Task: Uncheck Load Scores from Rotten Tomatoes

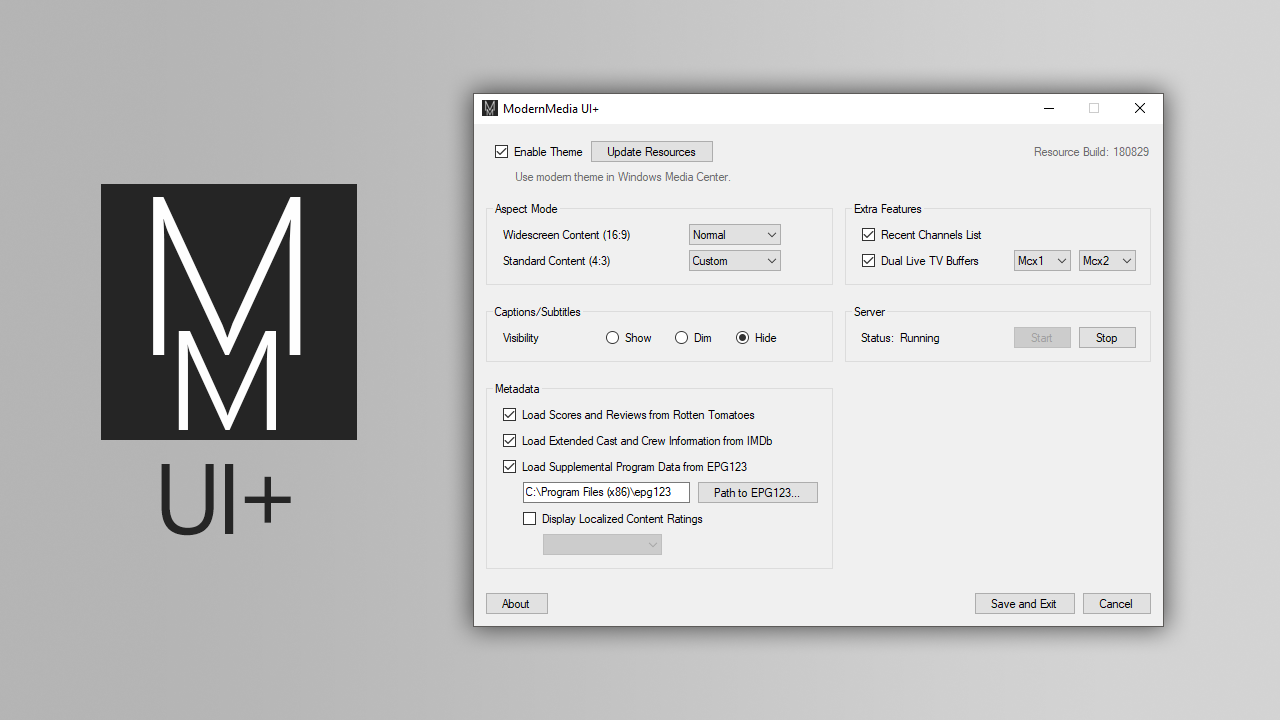Action: [510, 415]
